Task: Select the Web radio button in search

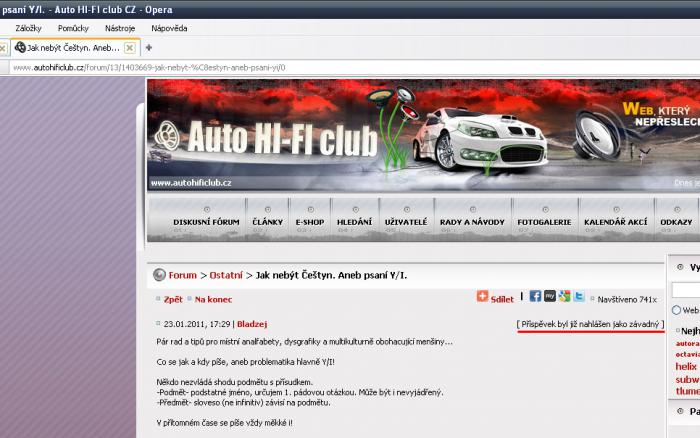Action: pyautogui.click(x=677, y=310)
